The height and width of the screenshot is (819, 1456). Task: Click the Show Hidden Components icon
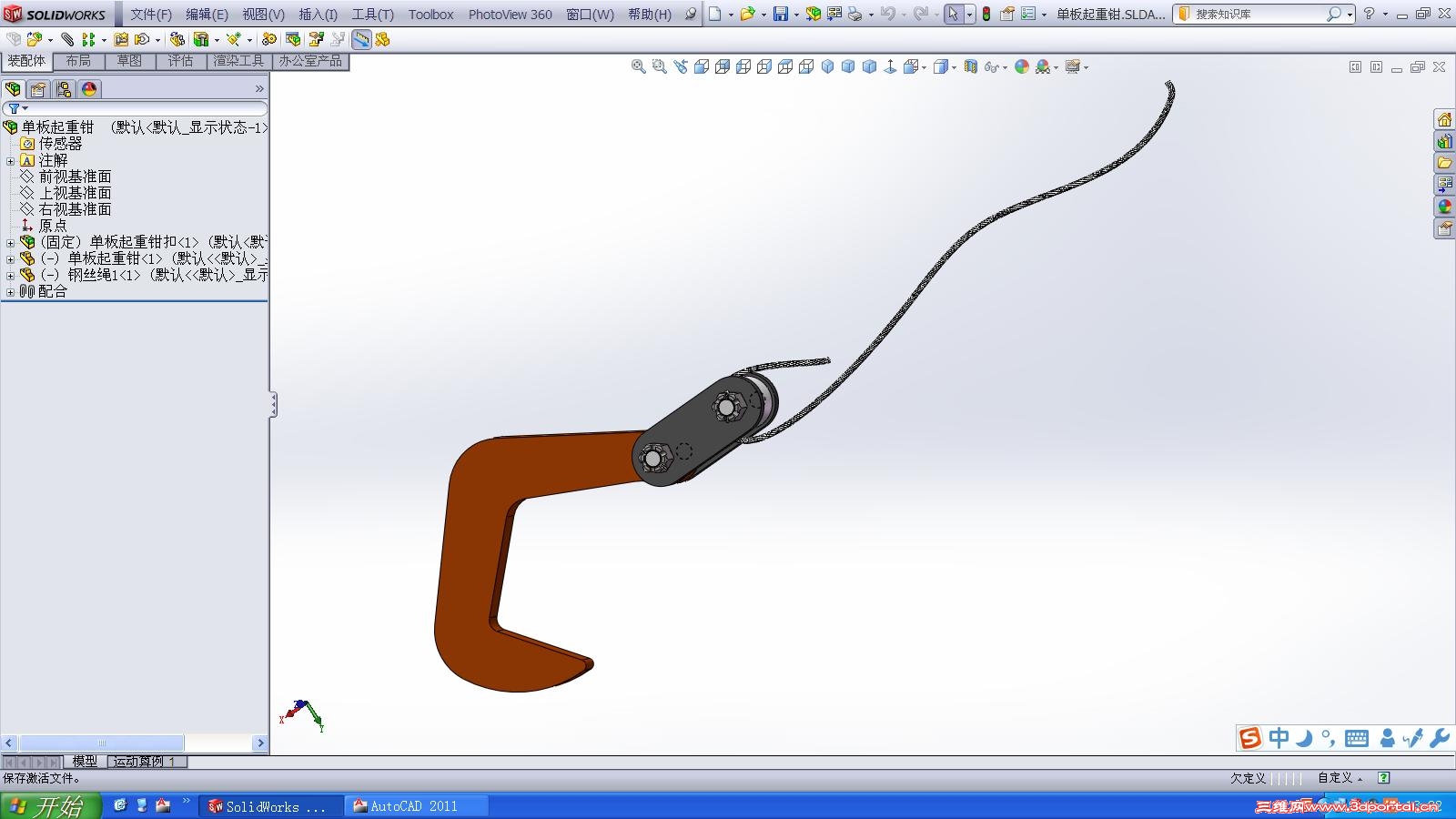[x=177, y=39]
